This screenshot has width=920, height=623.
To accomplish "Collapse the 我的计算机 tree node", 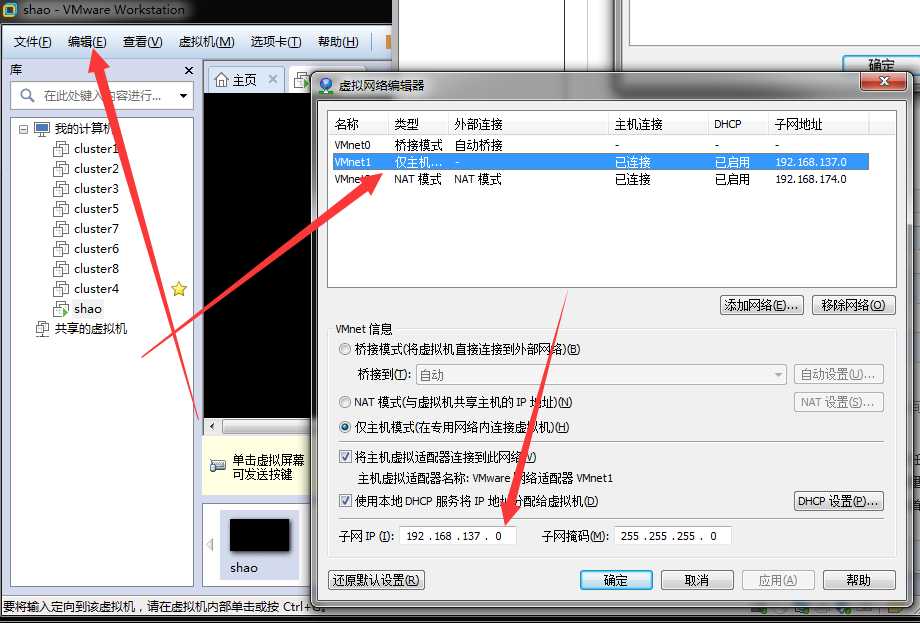I will 23,129.
